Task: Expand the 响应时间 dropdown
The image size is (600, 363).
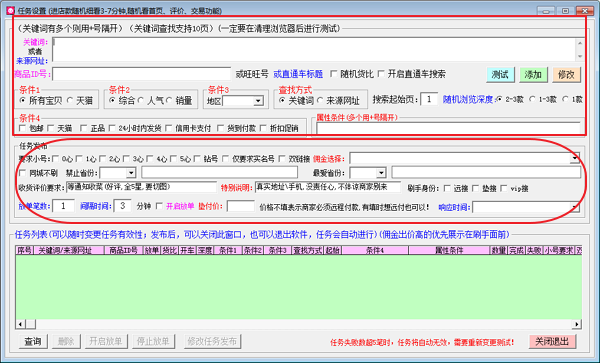Action: (x=575, y=207)
